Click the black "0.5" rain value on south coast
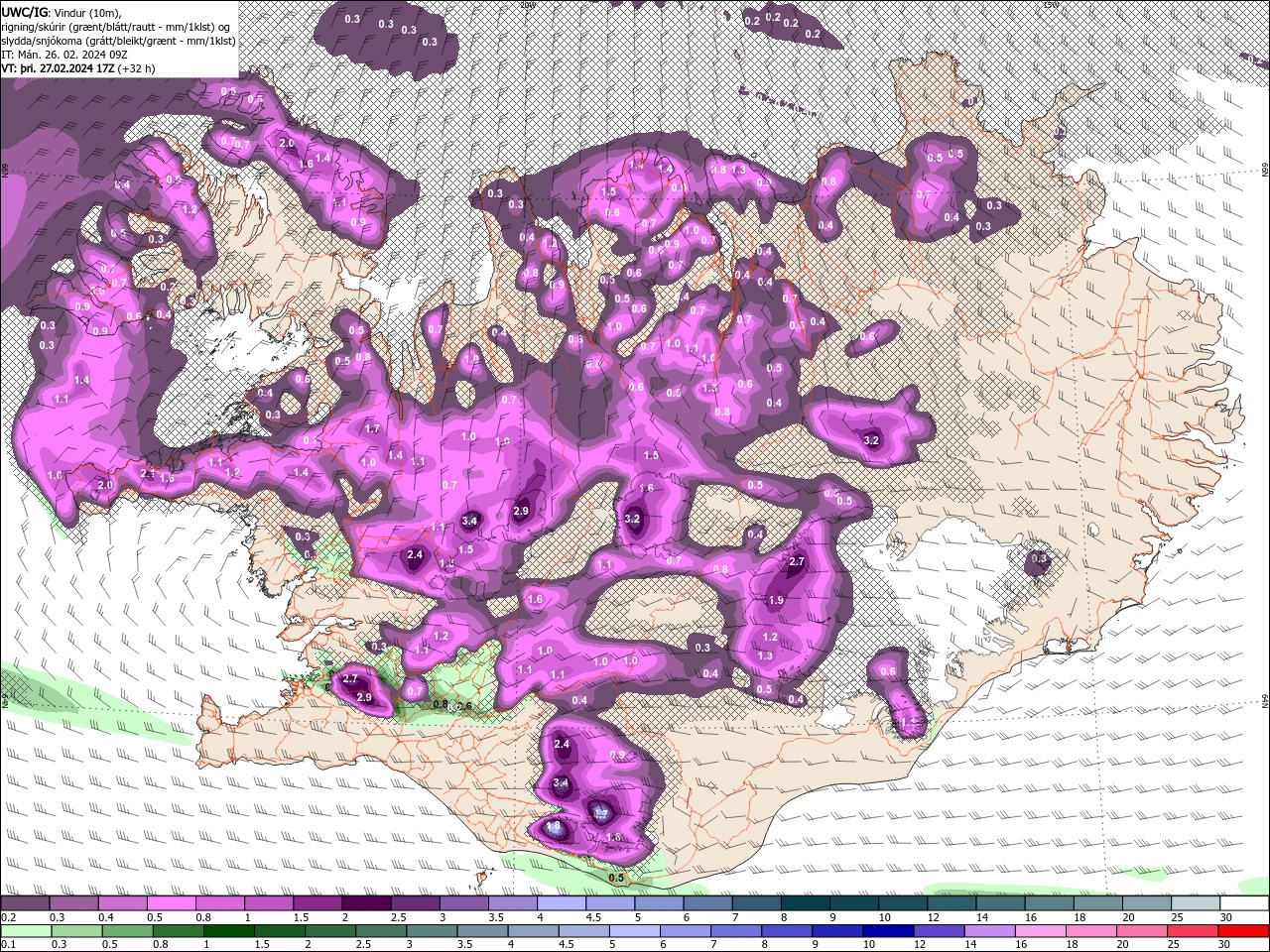Viewport: 1270px width, 952px height. (616, 878)
